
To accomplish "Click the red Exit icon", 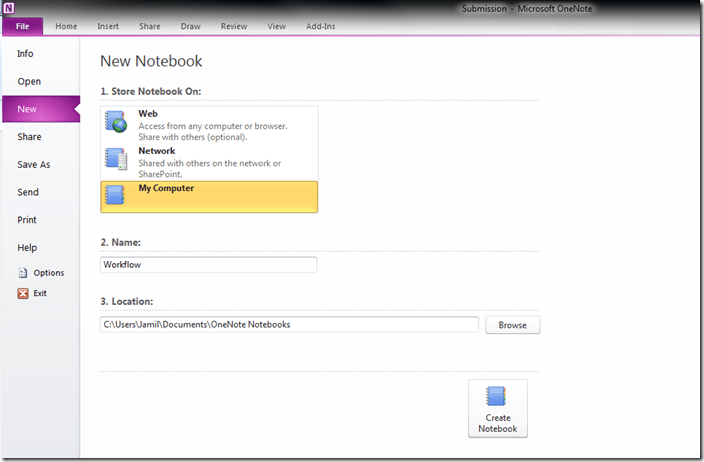I will 23,293.
